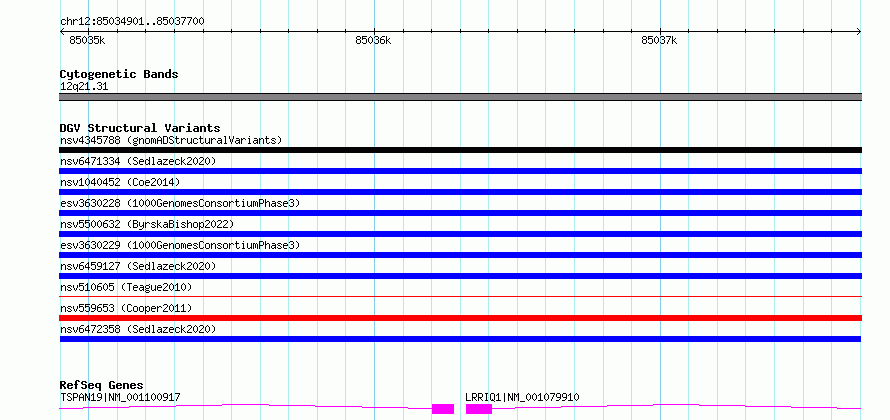Click the 85036k ruler tick label
This screenshot has height=420, width=890.
click(373, 40)
